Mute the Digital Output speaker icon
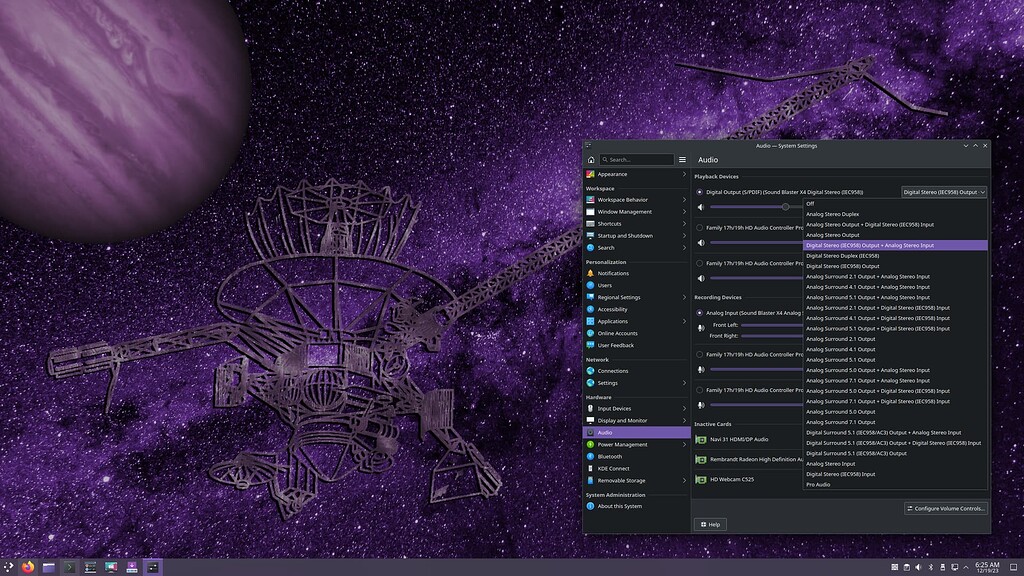This screenshot has height=576, width=1024. point(700,207)
